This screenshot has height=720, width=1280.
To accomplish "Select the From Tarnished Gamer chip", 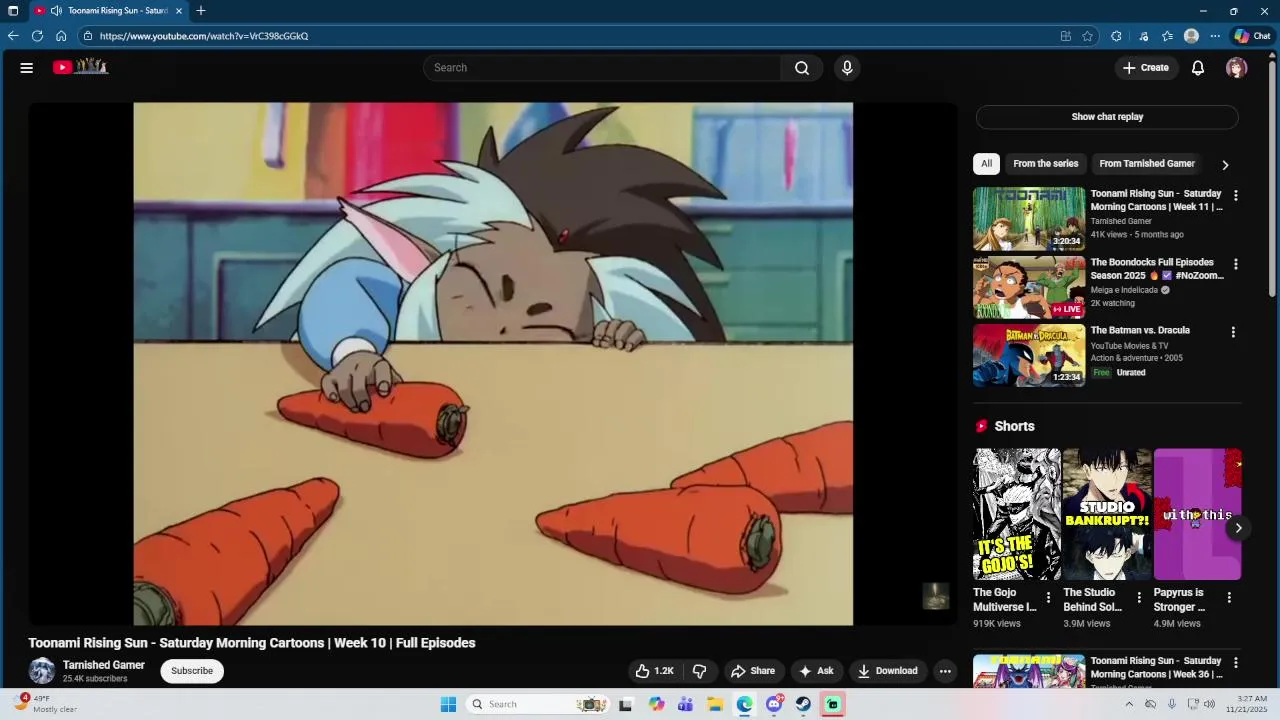I will (1147, 164).
